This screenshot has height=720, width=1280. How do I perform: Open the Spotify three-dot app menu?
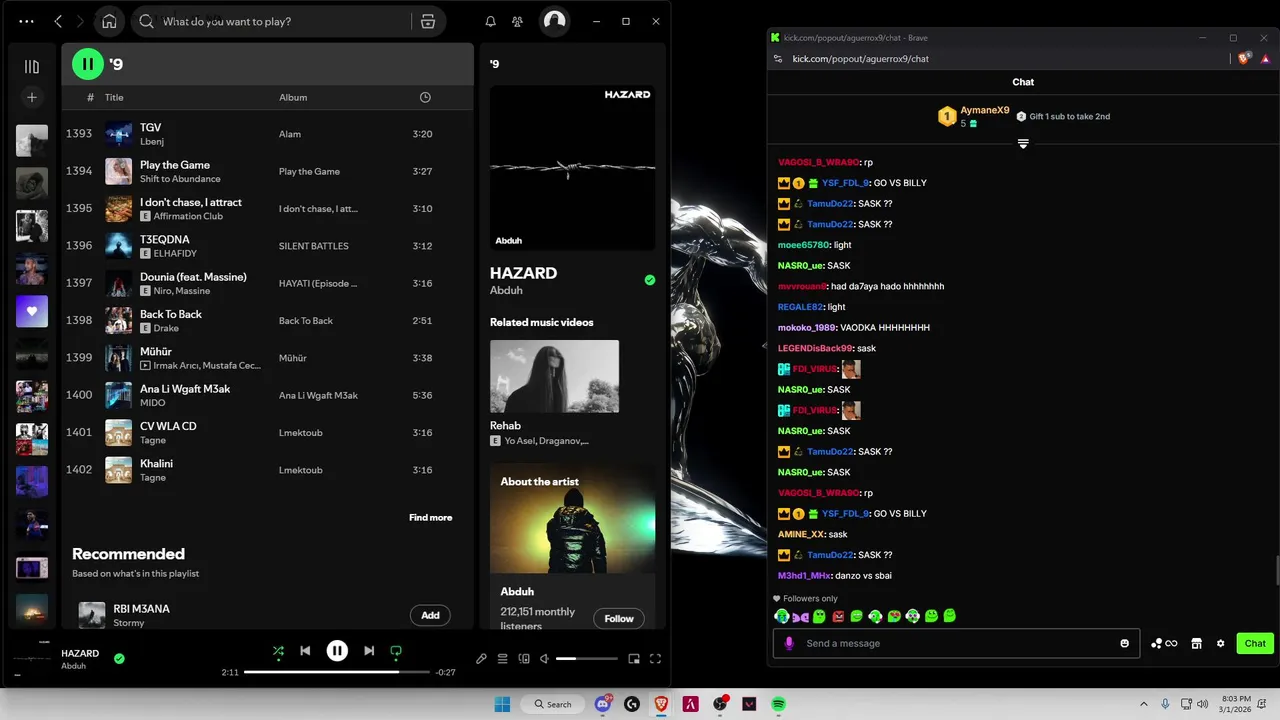click(x=26, y=21)
